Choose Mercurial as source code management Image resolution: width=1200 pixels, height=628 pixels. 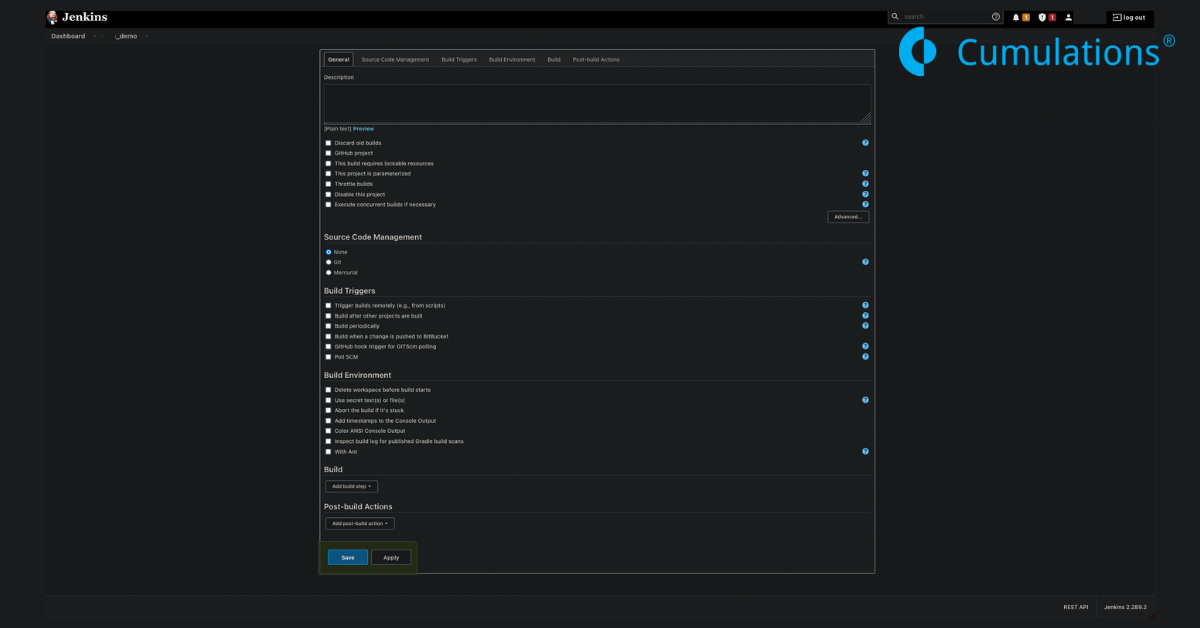328,272
